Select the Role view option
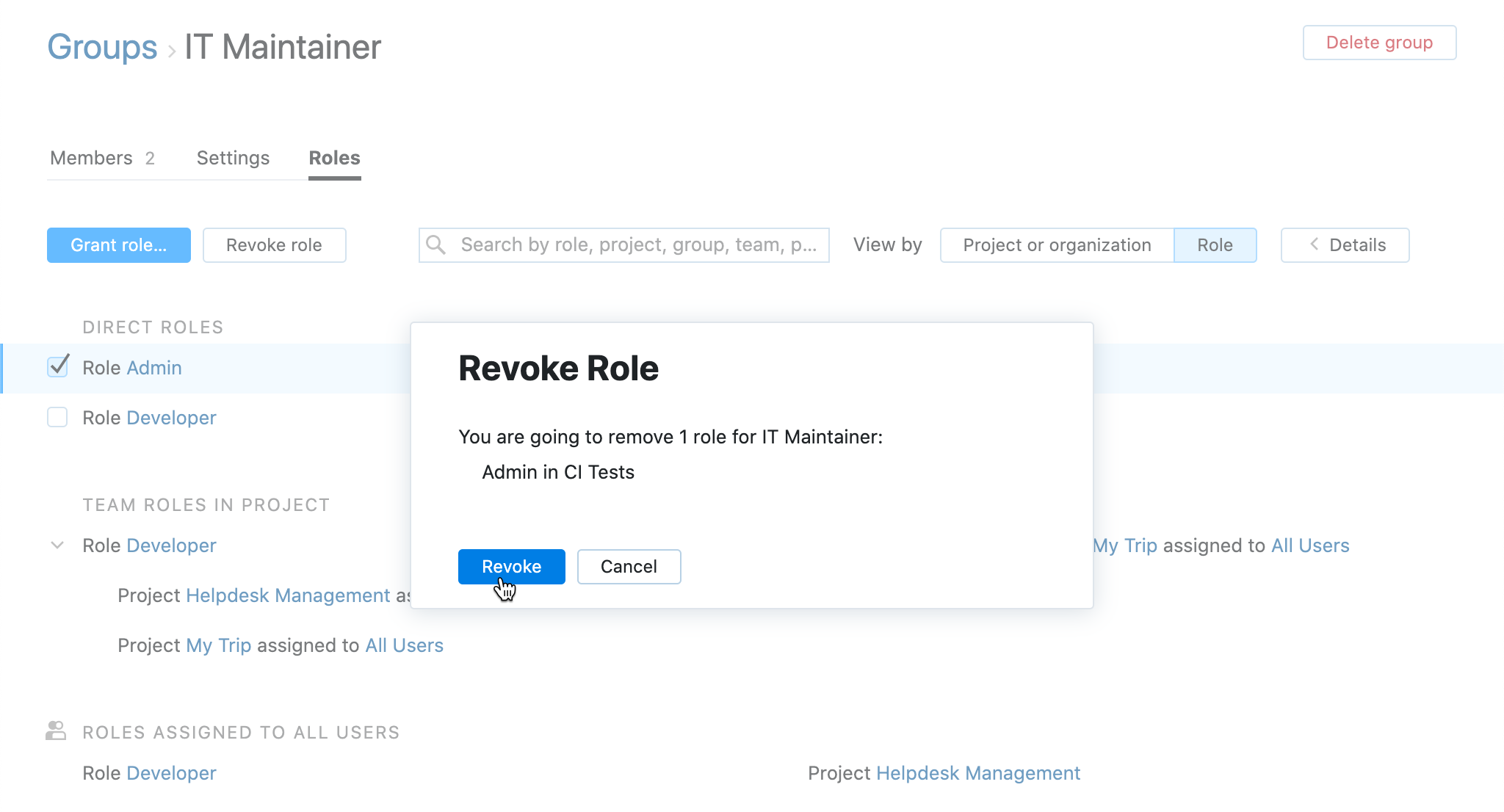This screenshot has height=812, width=1504. tap(1215, 244)
